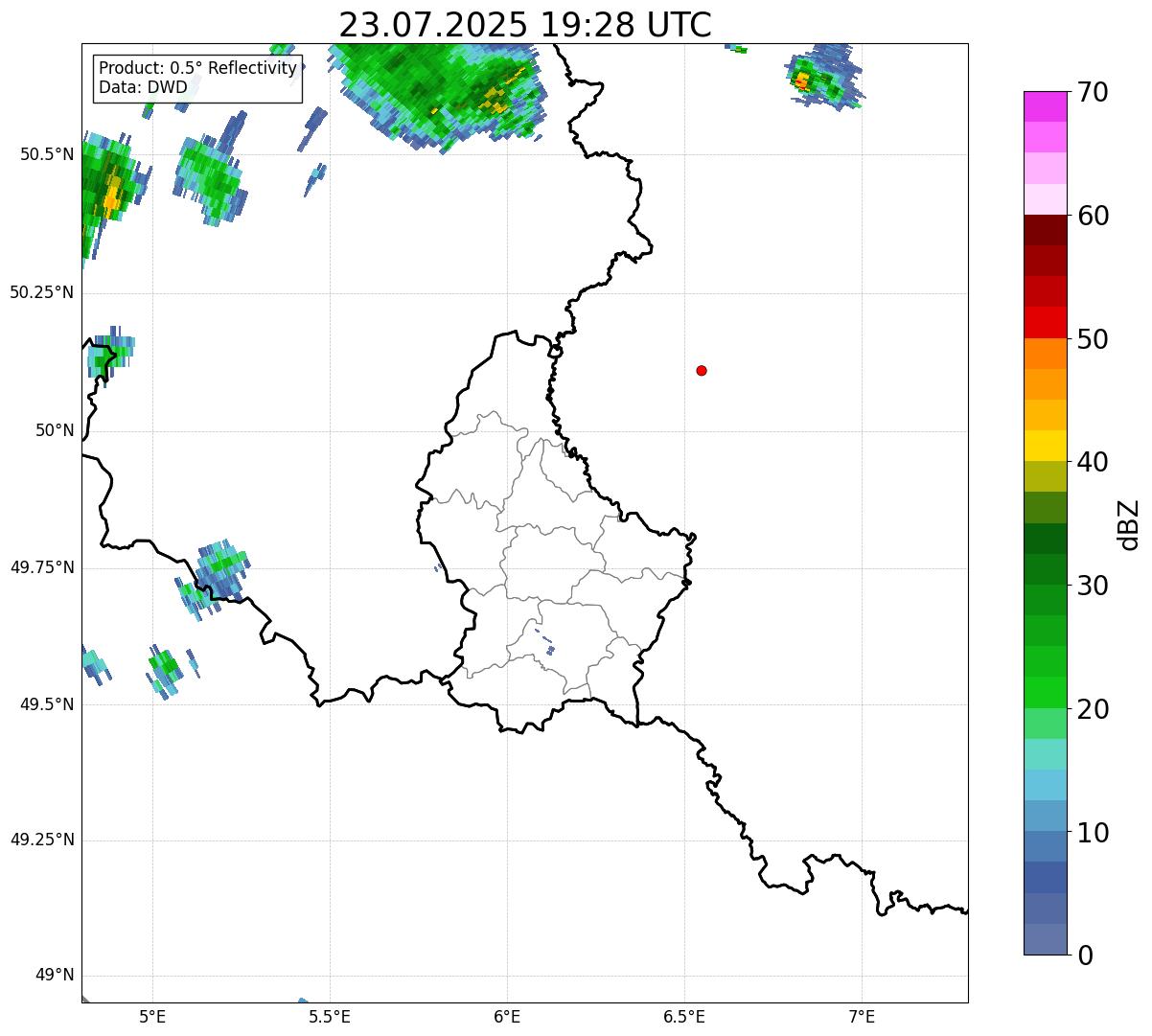Pick the grey-blue swatch just above 0
The height and width of the screenshot is (1036, 1152).
1046,939
